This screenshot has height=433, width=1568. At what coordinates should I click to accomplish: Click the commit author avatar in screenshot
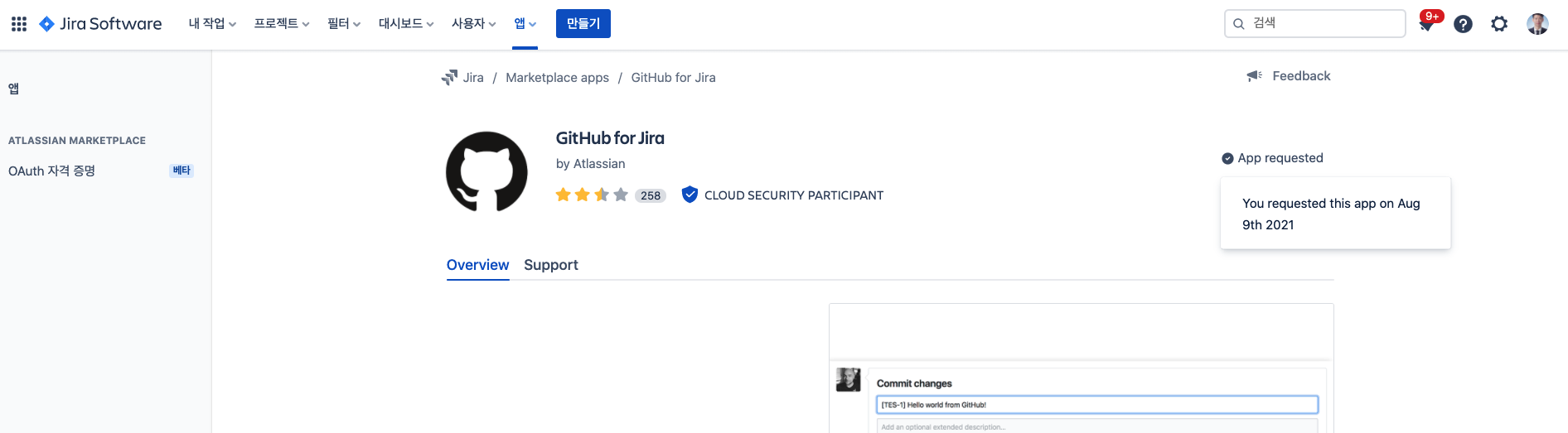pos(848,379)
